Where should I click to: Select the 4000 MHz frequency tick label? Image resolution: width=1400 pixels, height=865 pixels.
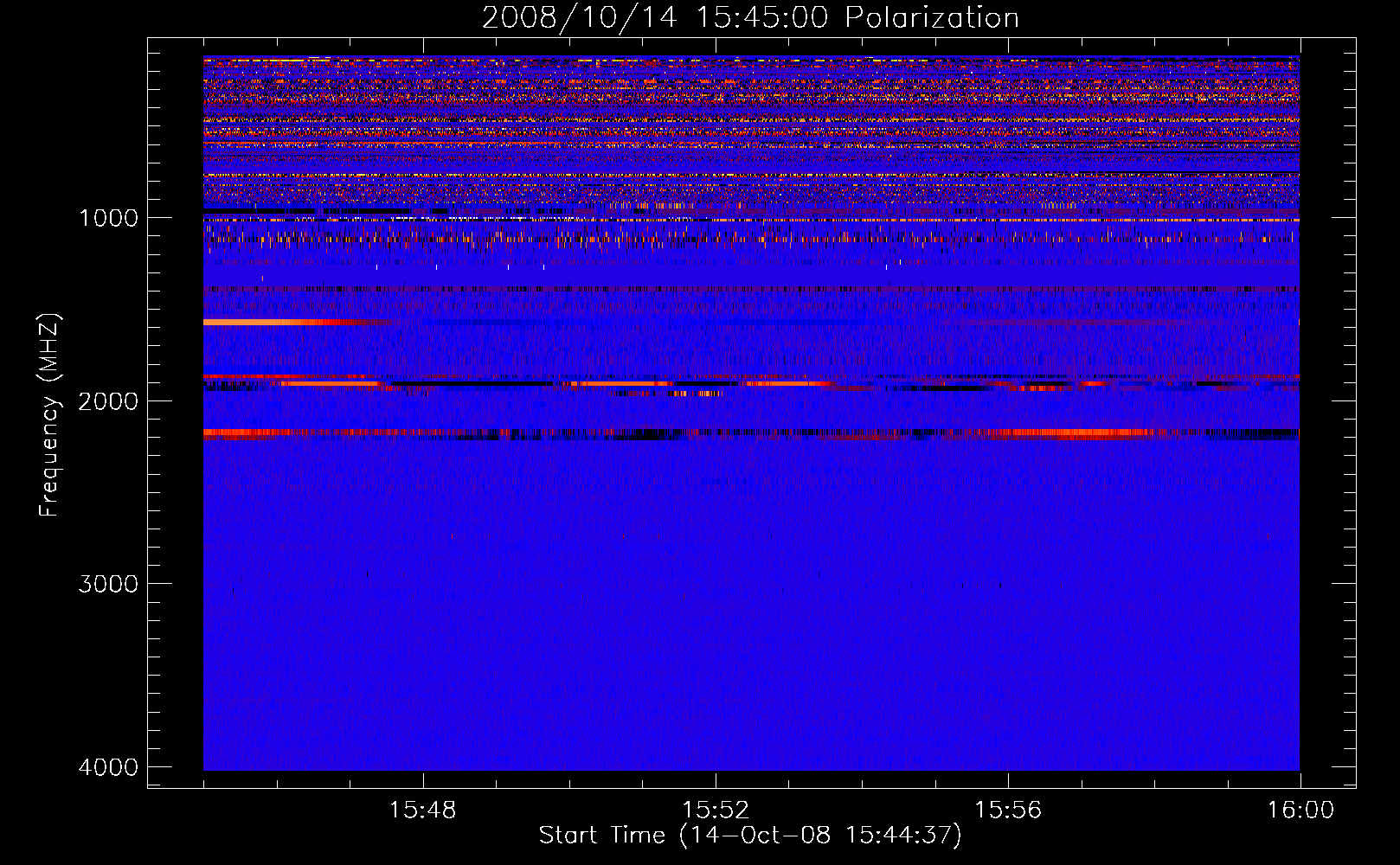tap(108, 766)
